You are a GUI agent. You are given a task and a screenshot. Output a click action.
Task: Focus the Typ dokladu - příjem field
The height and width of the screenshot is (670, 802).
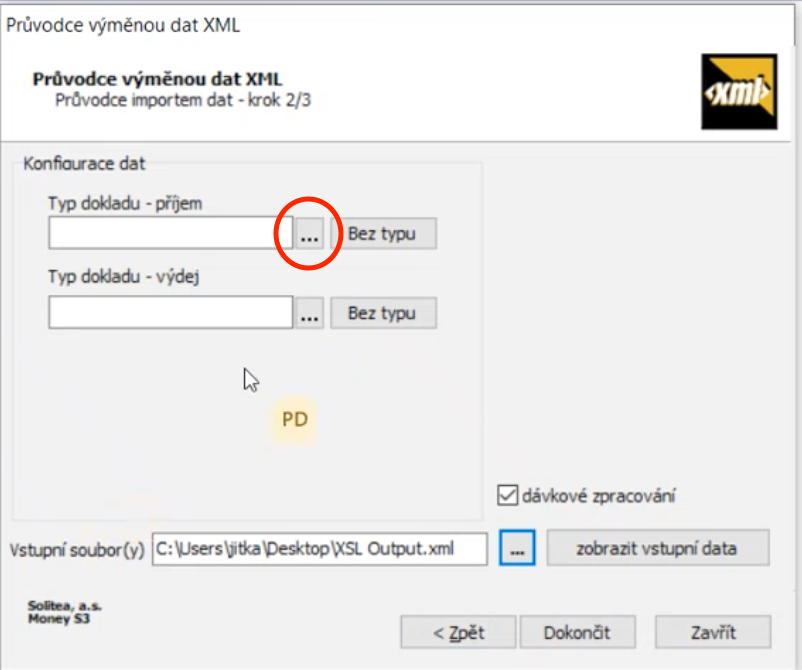(171, 233)
